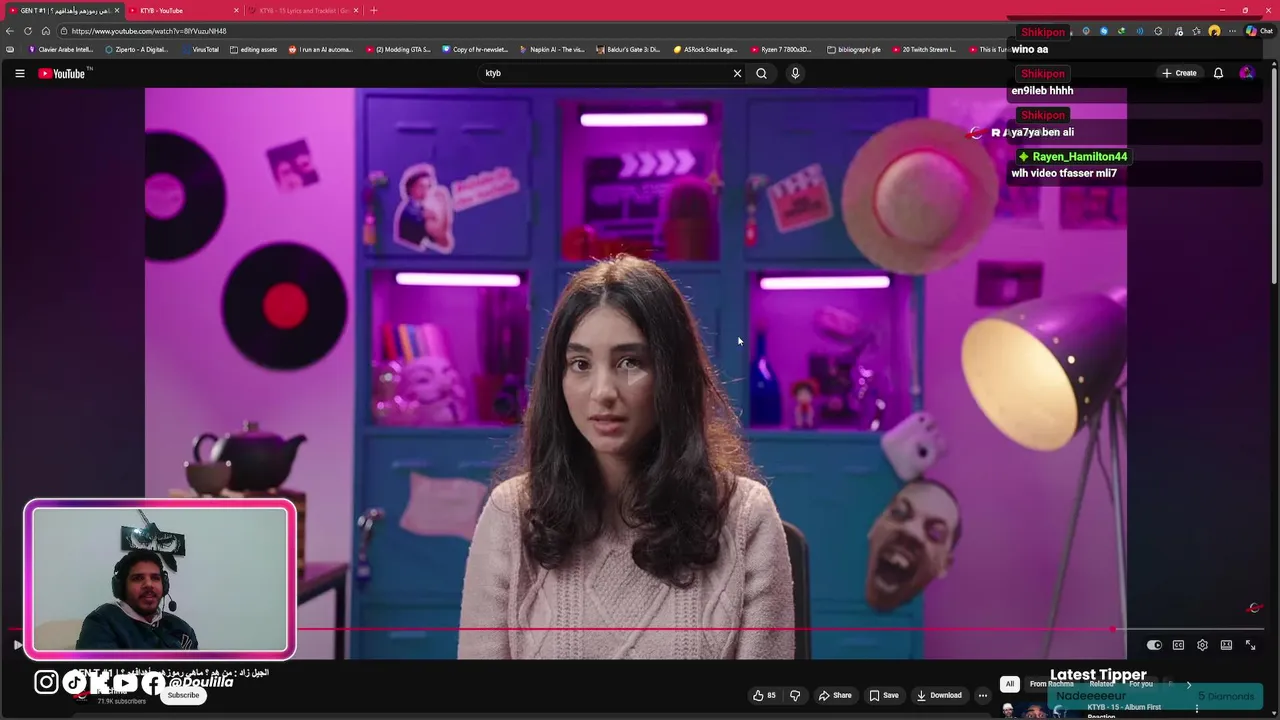Open the Ziperto bookmark
1280x720 pixels.
click(x=137, y=49)
